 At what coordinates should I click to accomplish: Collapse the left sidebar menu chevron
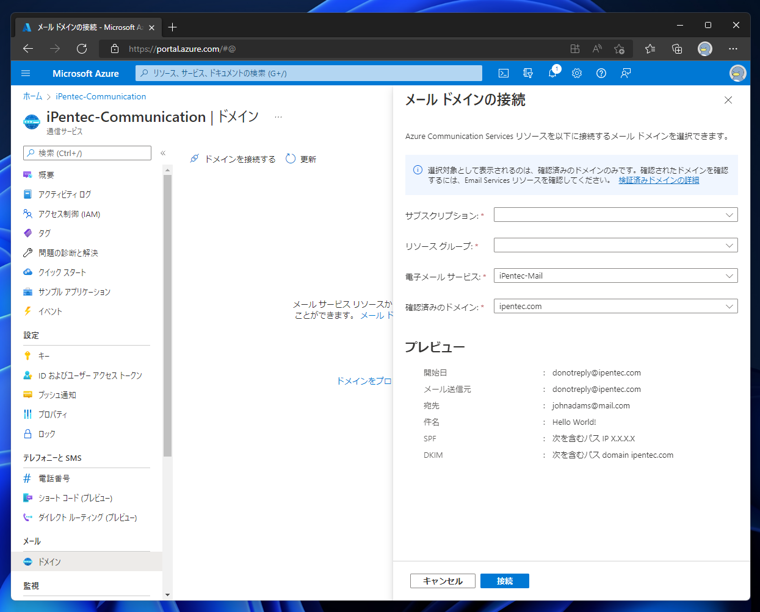pyautogui.click(x=163, y=153)
